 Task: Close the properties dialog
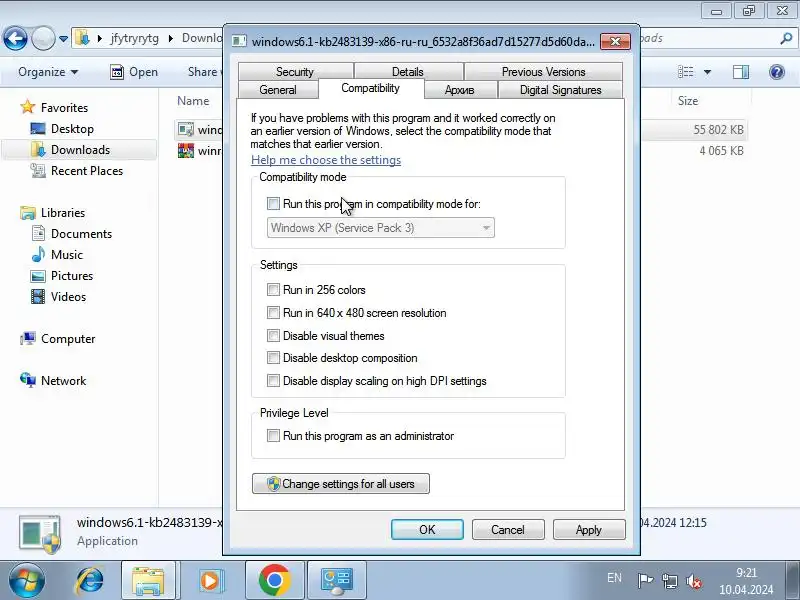pos(615,41)
